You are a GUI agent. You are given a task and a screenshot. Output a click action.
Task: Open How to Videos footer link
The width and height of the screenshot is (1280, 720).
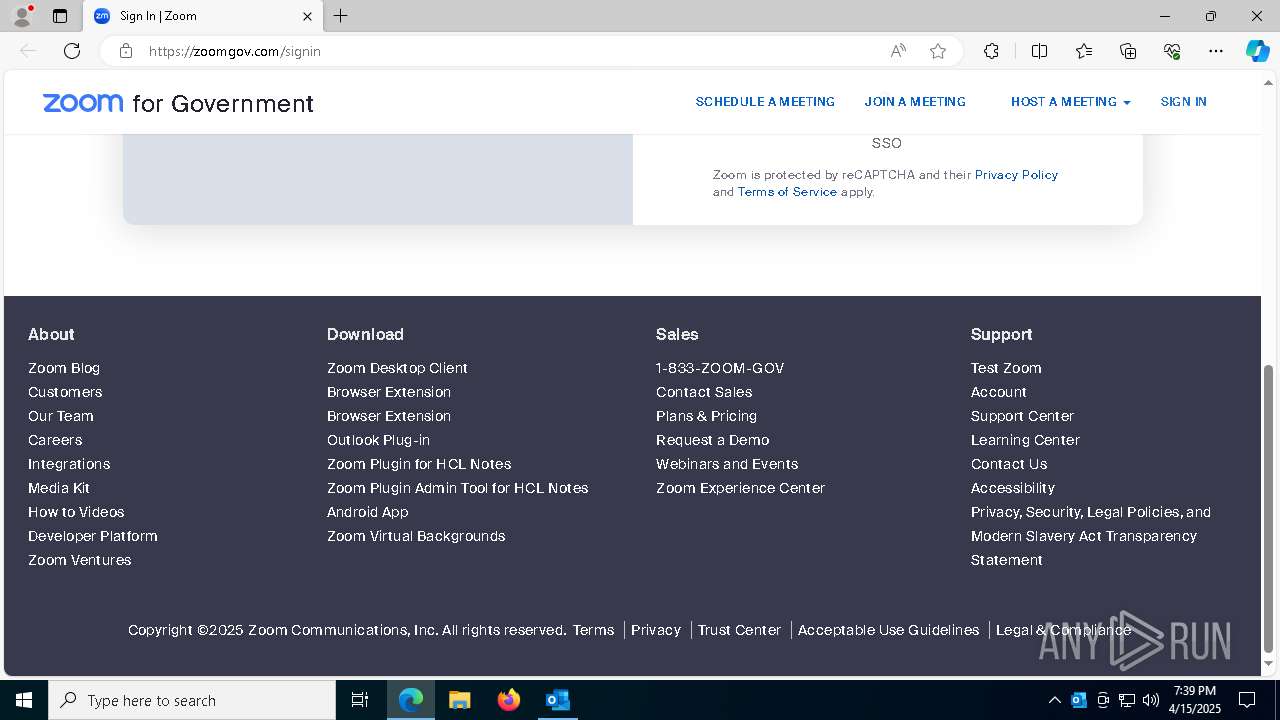(76, 512)
